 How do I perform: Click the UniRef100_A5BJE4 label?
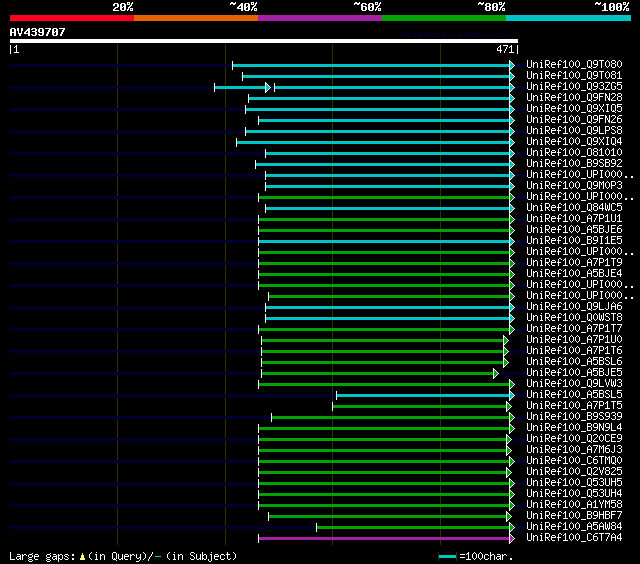coord(574,273)
